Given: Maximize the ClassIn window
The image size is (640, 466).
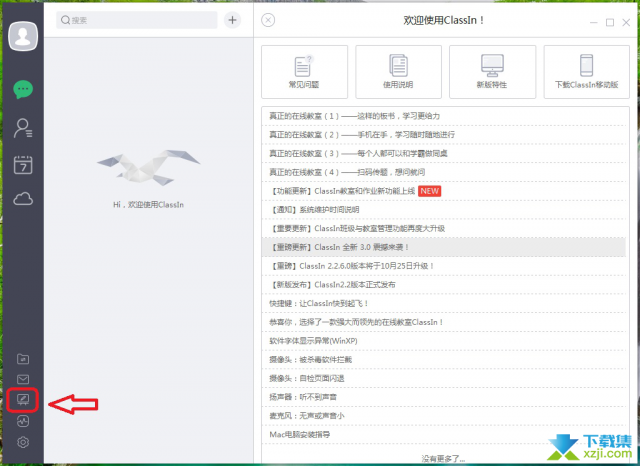Looking at the screenshot, I should (x=610, y=22).
